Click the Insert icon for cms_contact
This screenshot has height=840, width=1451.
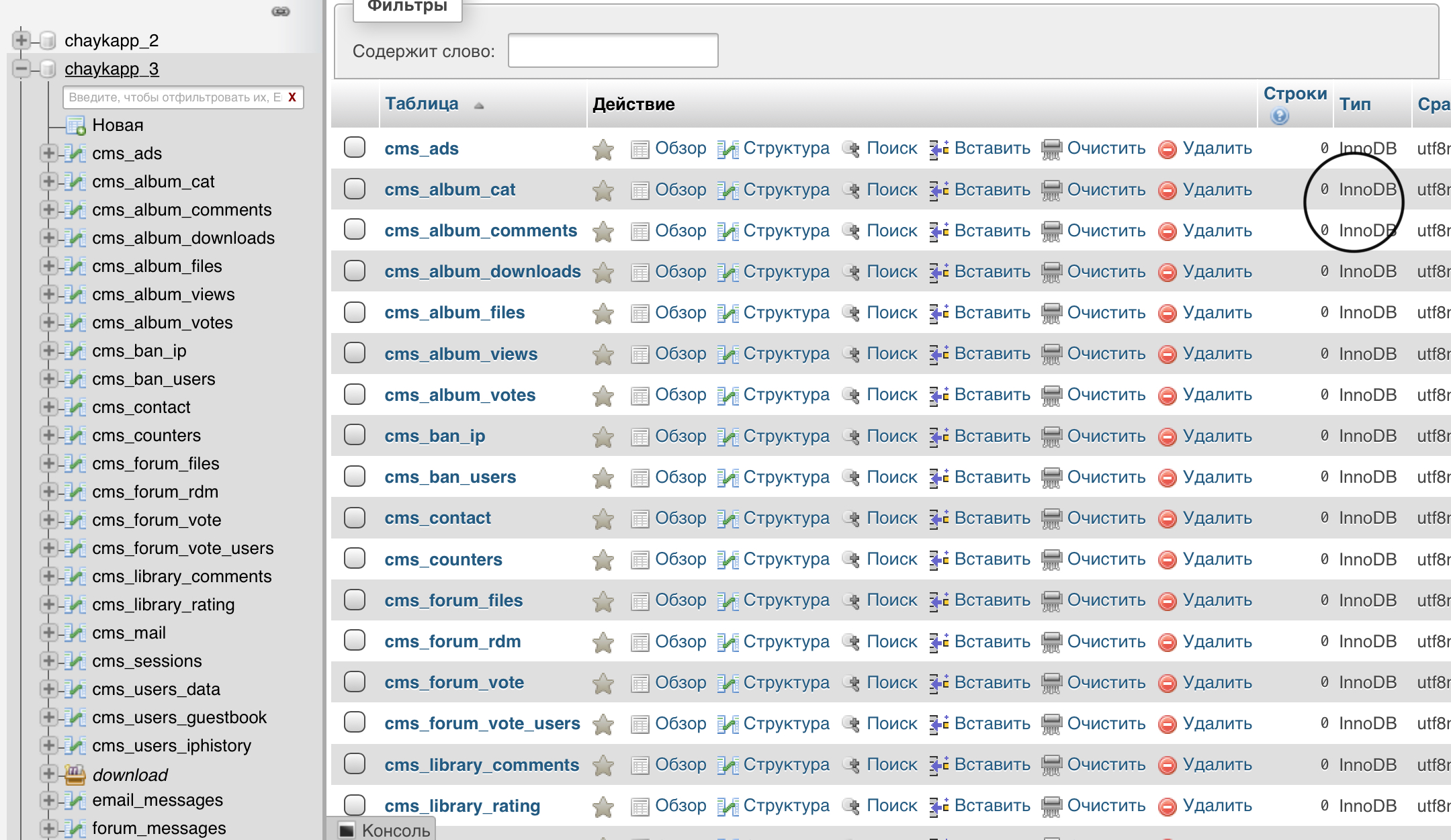[x=939, y=519]
